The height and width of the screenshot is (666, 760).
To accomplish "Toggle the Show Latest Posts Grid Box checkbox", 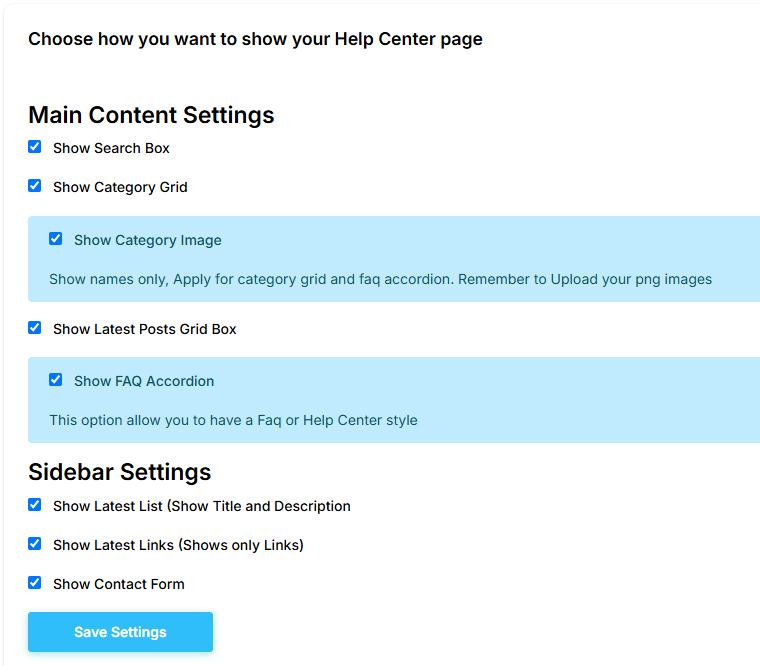I will coord(35,328).
